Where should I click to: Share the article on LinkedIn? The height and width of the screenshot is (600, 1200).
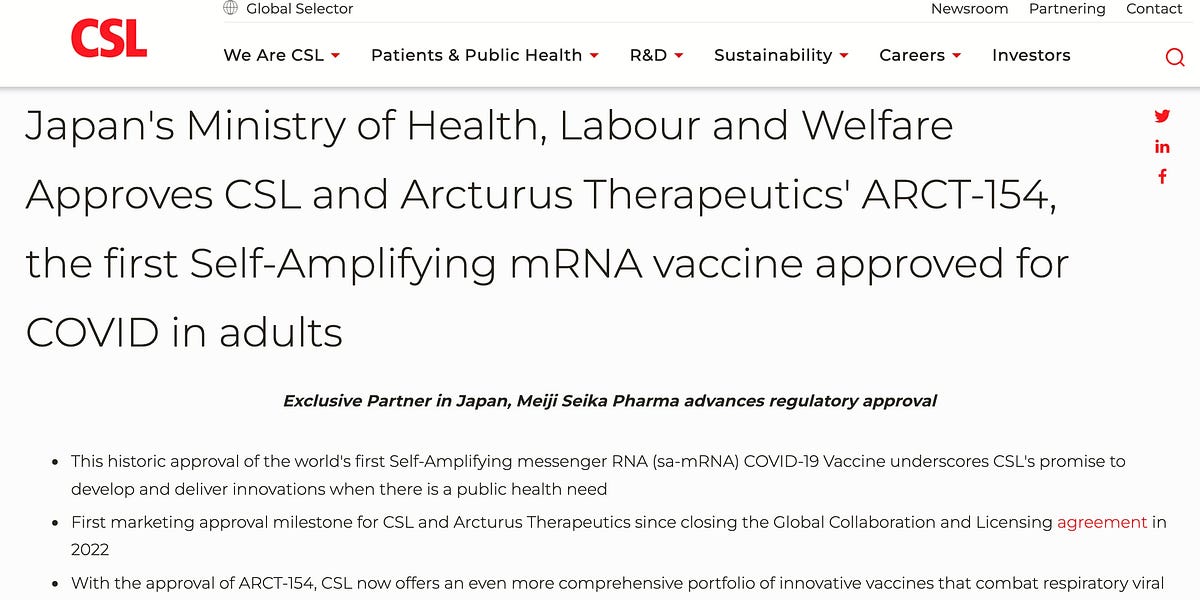[1162, 146]
